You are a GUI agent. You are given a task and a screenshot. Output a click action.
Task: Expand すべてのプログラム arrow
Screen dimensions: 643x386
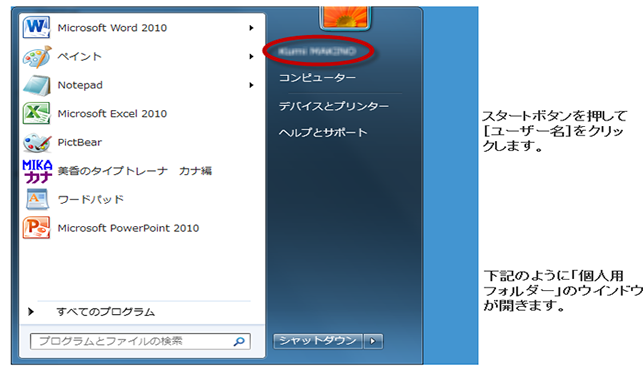31,312
